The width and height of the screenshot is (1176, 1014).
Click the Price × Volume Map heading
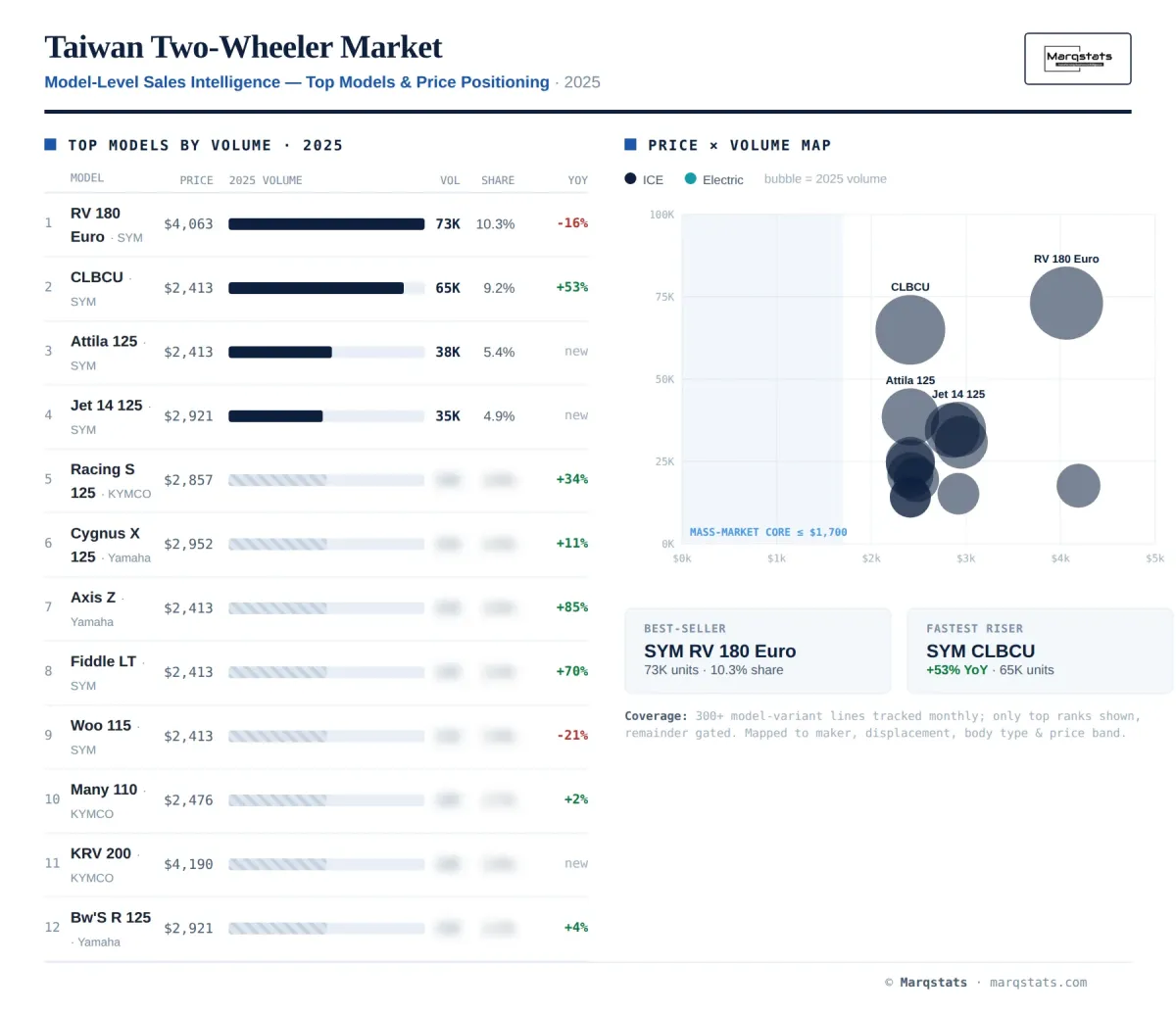pyautogui.click(x=739, y=145)
